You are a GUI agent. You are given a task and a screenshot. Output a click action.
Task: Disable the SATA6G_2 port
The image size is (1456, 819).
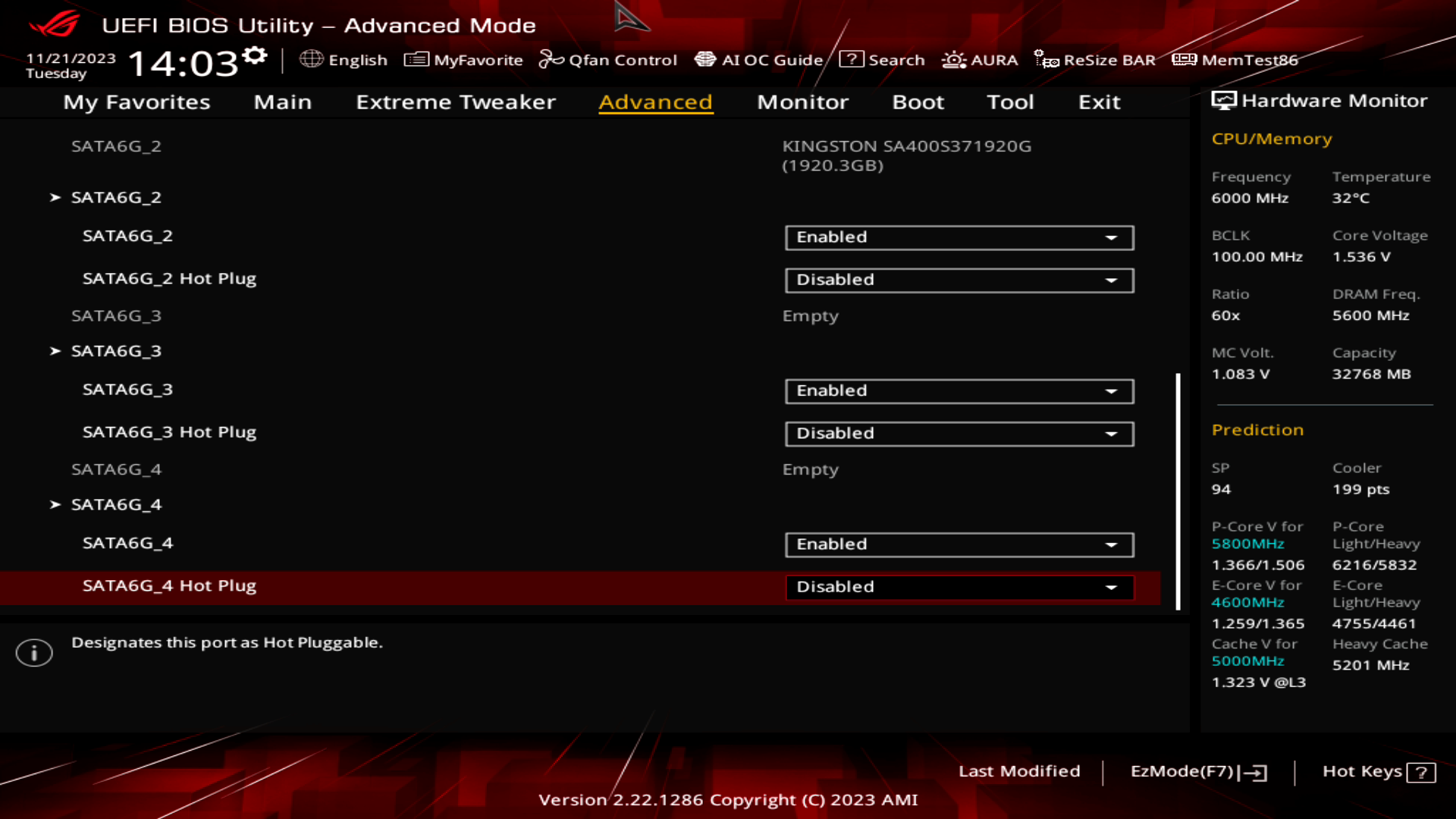959,237
